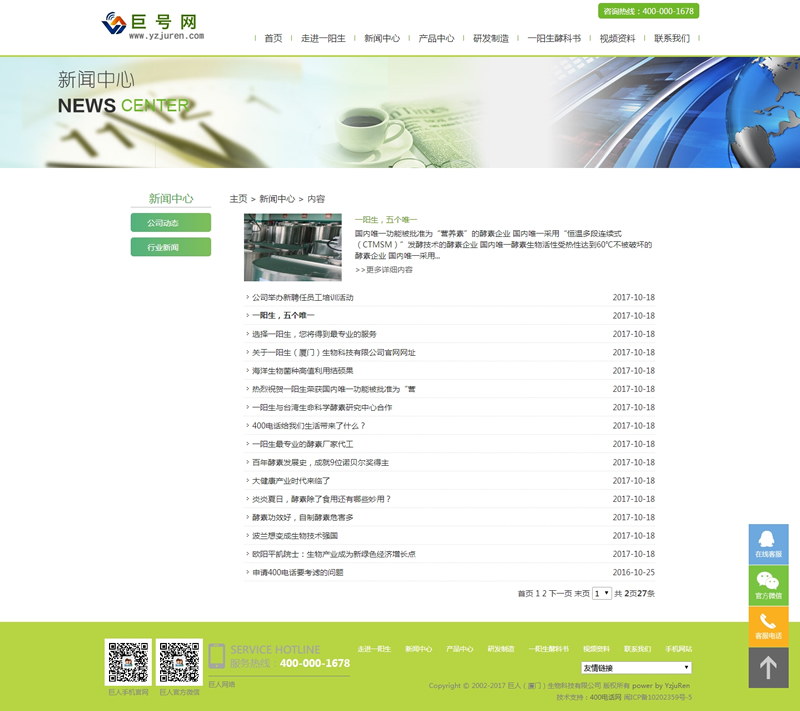Screen dimensions: 800x711
Task: Click the 巨人官方微信 QR code
Action: coord(180,662)
